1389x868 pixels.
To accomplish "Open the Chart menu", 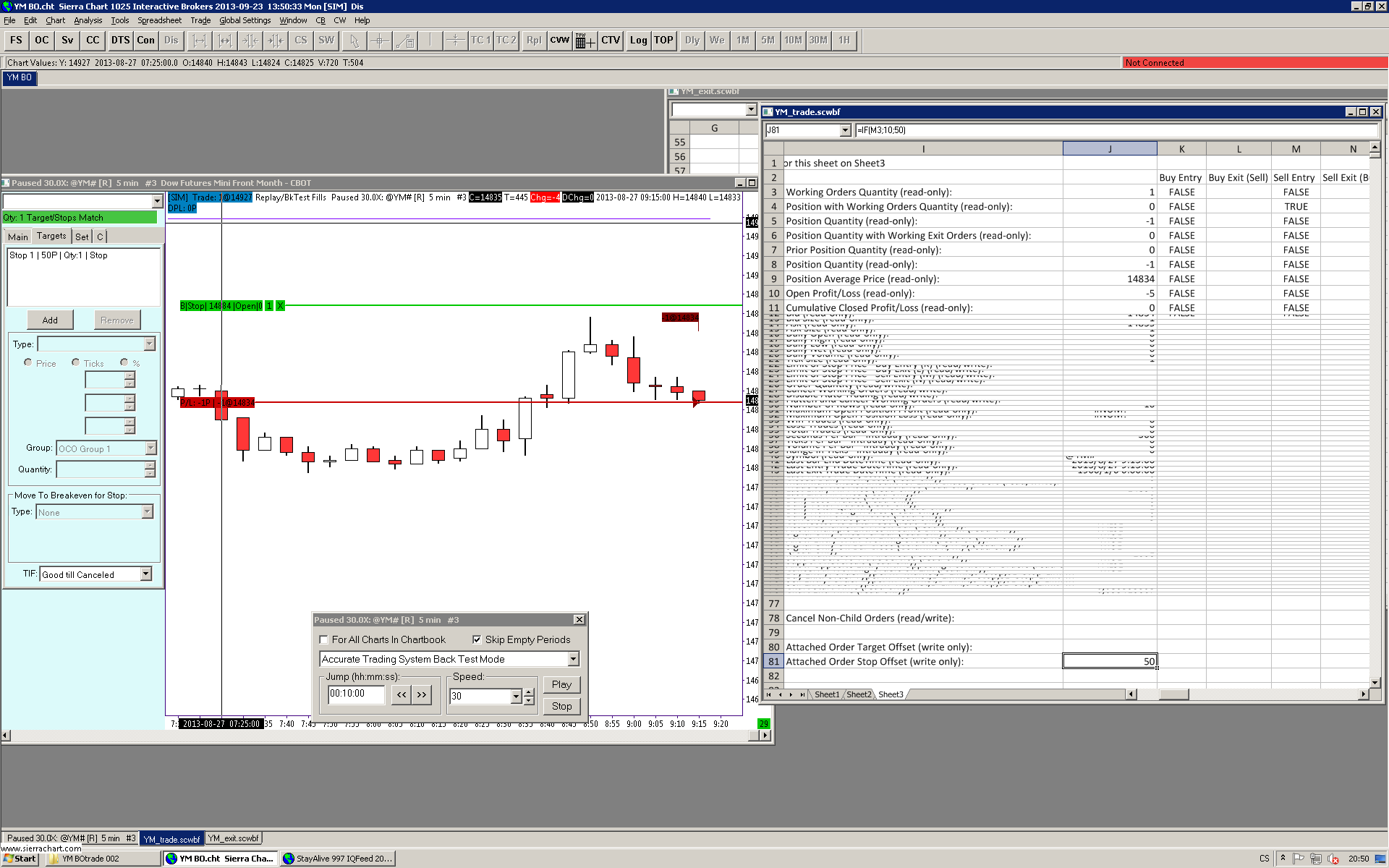I will point(55,20).
